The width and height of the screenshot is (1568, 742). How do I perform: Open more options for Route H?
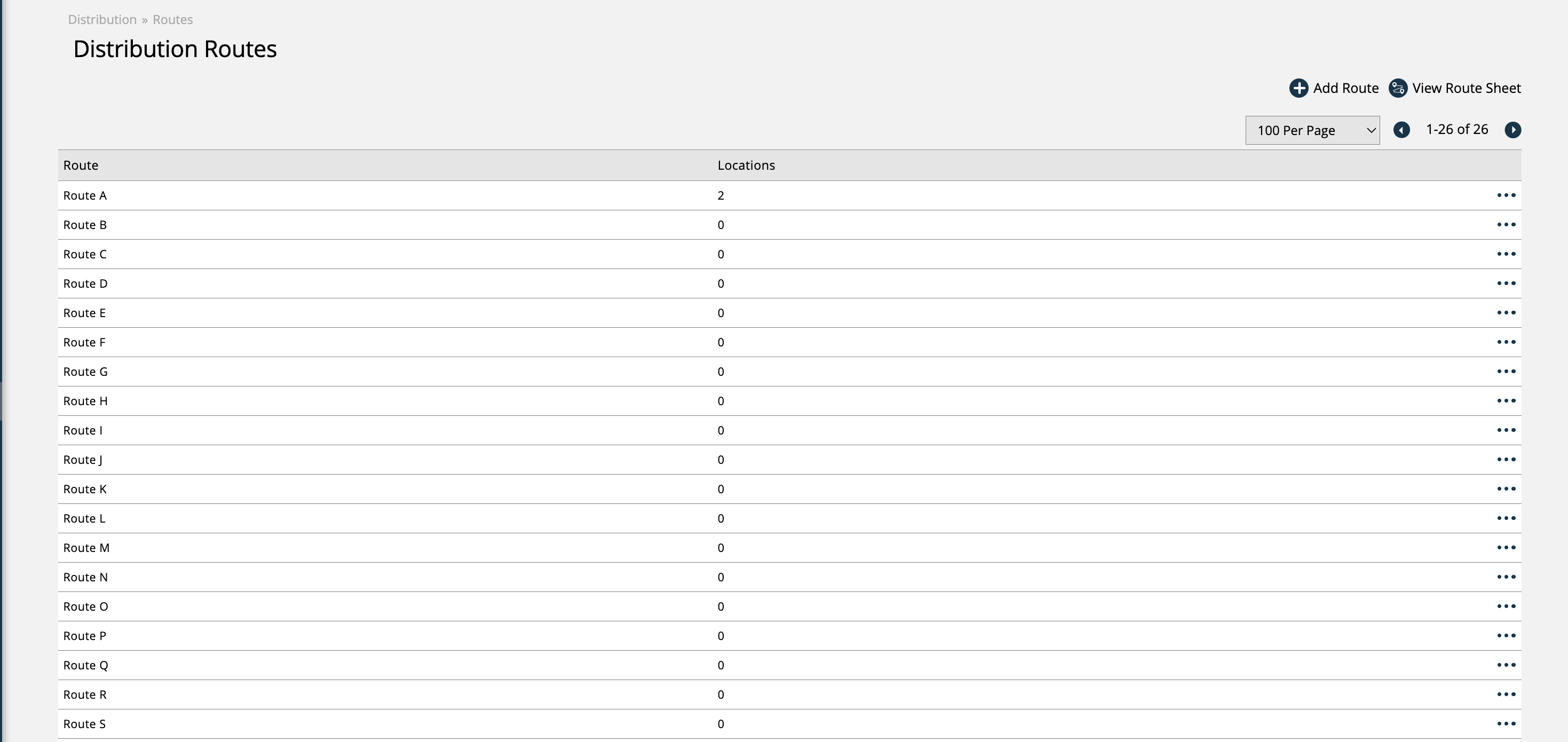(1506, 401)
